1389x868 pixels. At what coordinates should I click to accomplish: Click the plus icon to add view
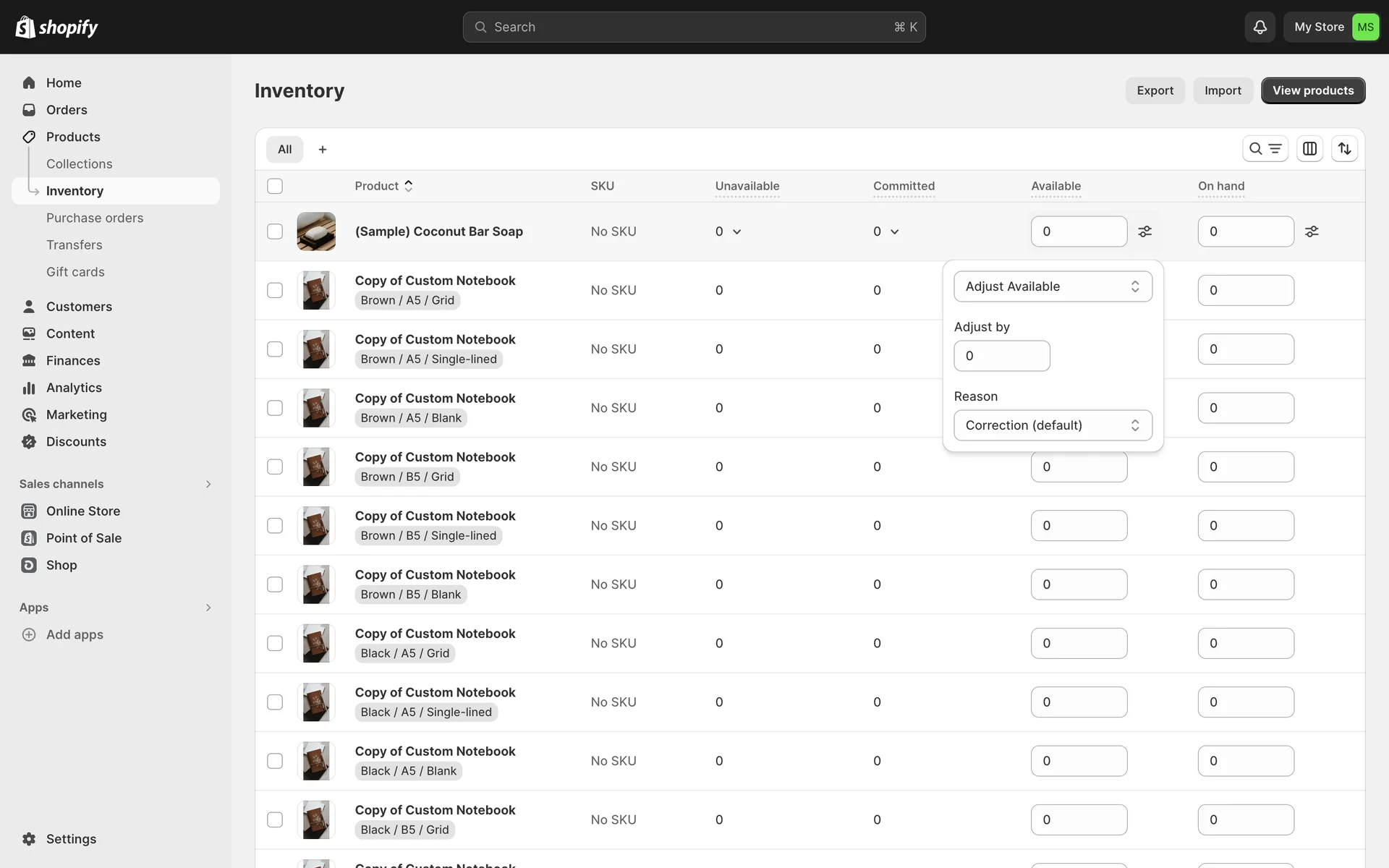(323, 149)
